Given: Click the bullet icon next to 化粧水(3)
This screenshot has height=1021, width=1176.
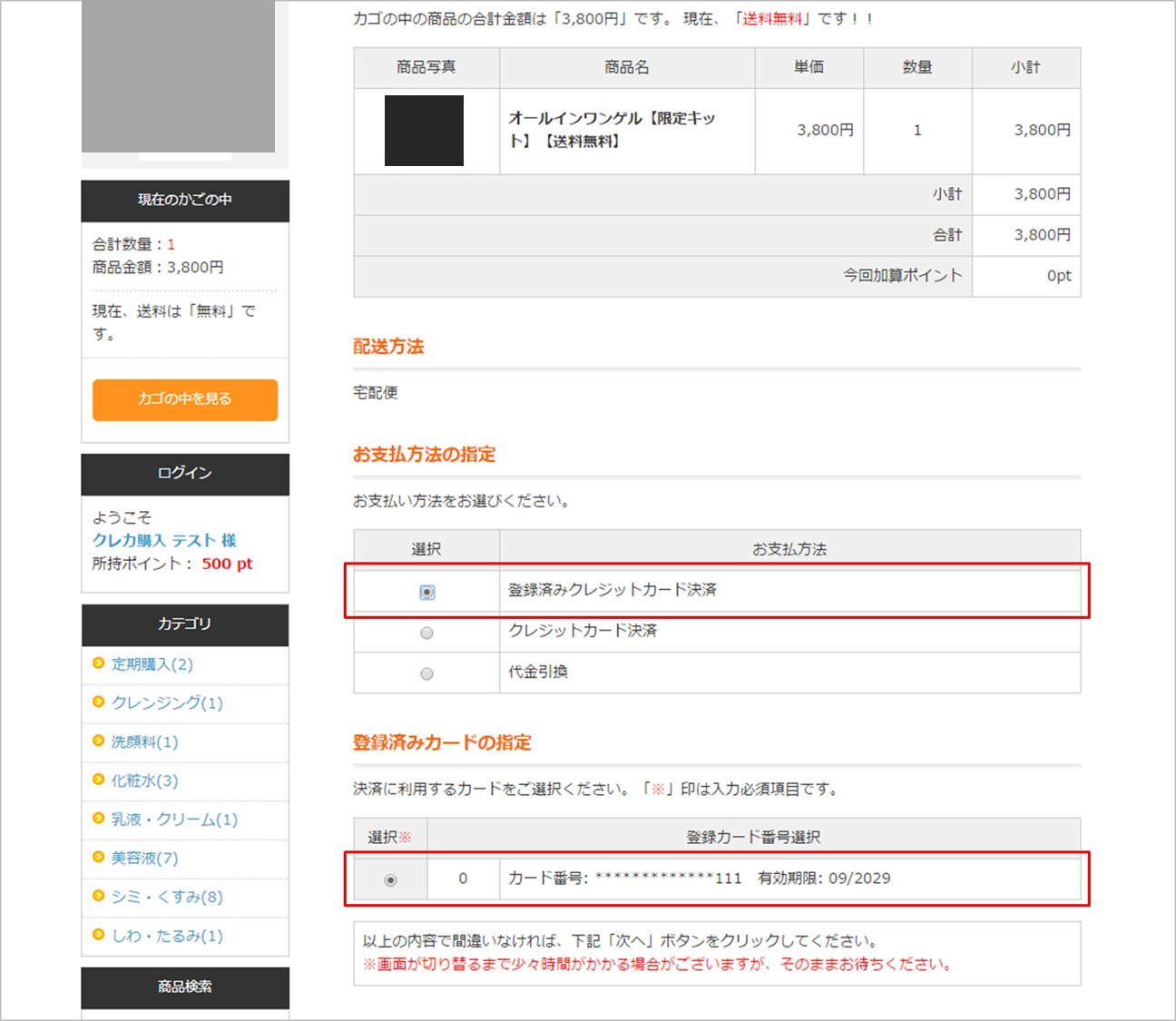Looking at the screenshot, I should click(x=99, y=780).
